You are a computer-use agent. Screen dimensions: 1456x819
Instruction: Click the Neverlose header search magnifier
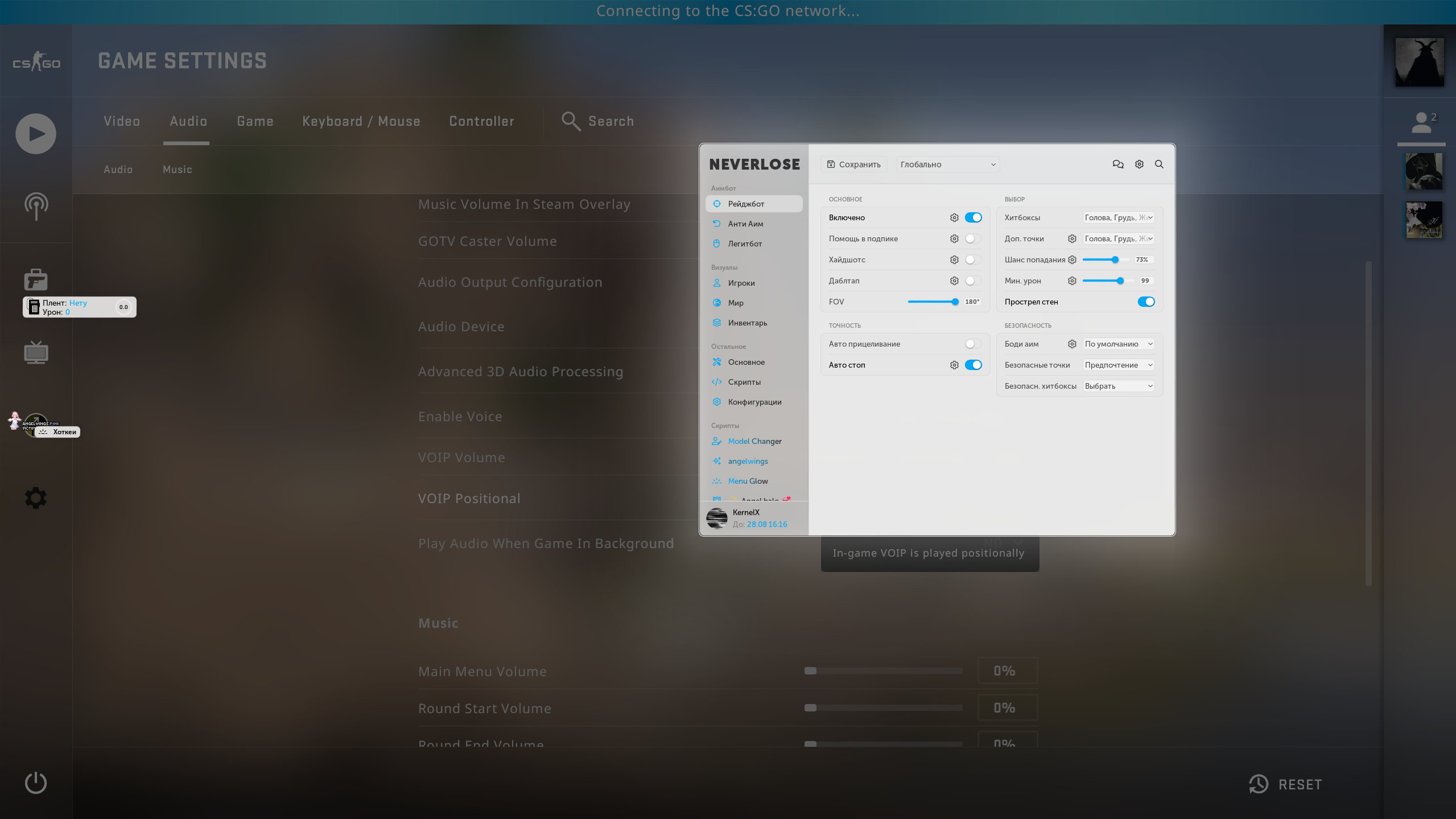click(x=1159, y=164)
